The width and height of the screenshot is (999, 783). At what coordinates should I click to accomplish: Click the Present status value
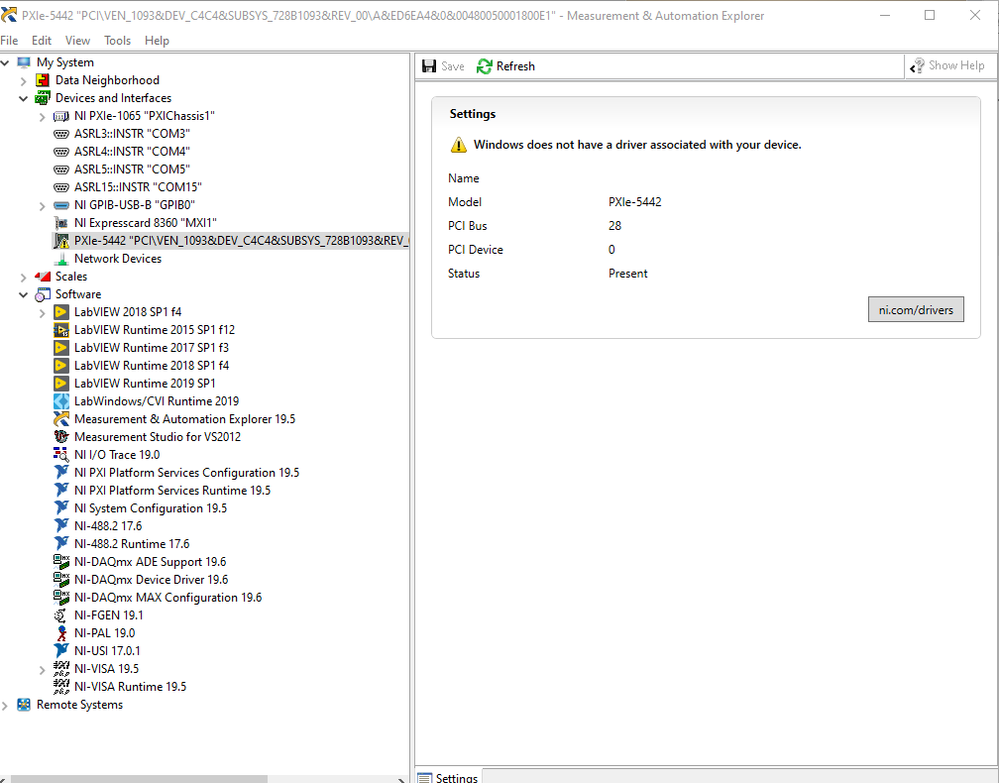click(628, 273)
